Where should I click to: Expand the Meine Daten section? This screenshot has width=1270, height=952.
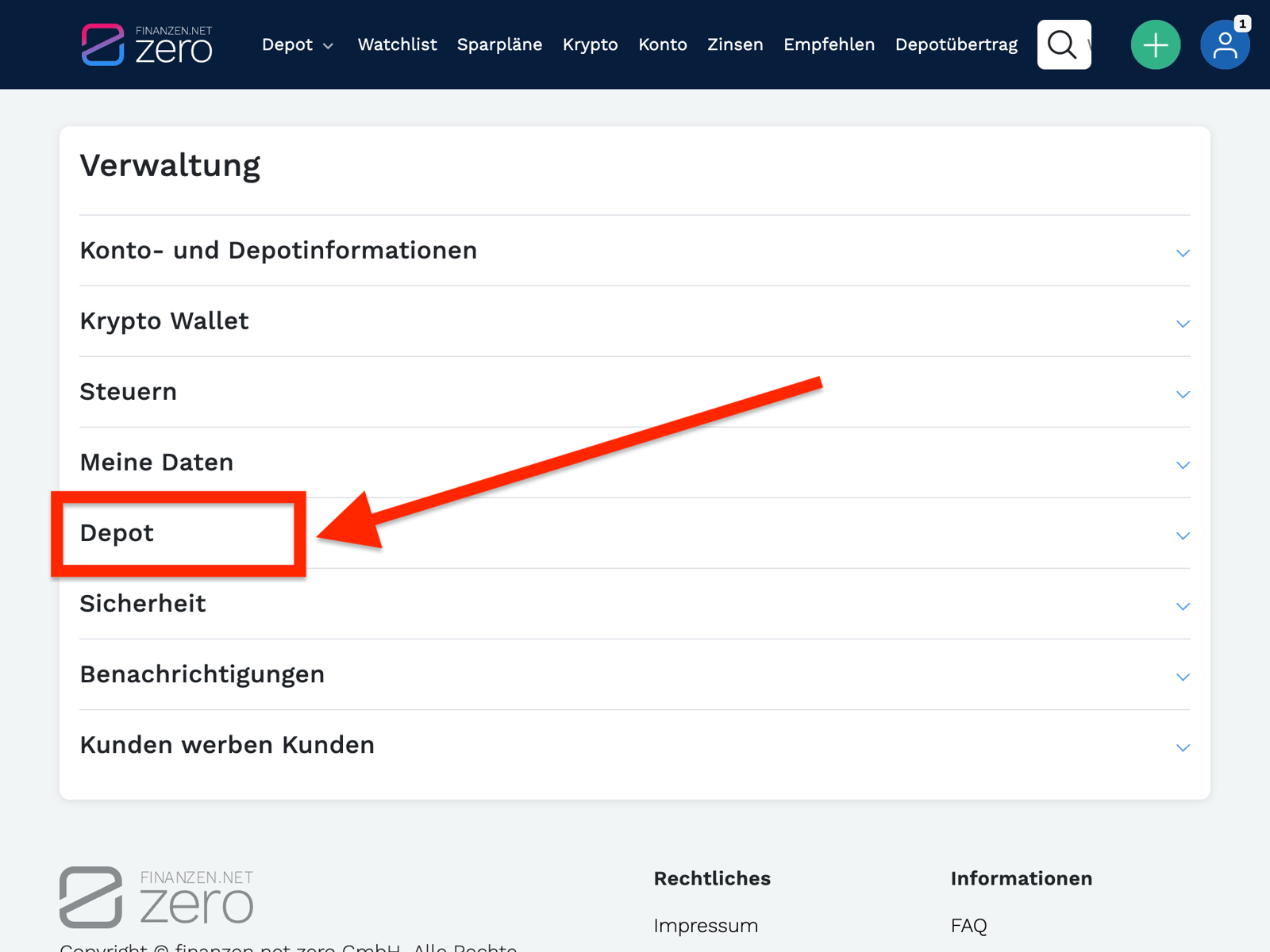1183,464
